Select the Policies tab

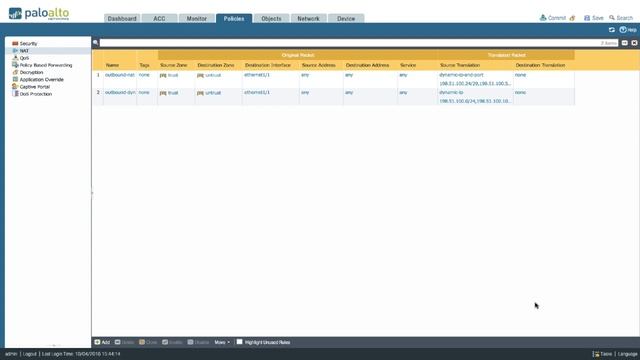pos(234,18)
